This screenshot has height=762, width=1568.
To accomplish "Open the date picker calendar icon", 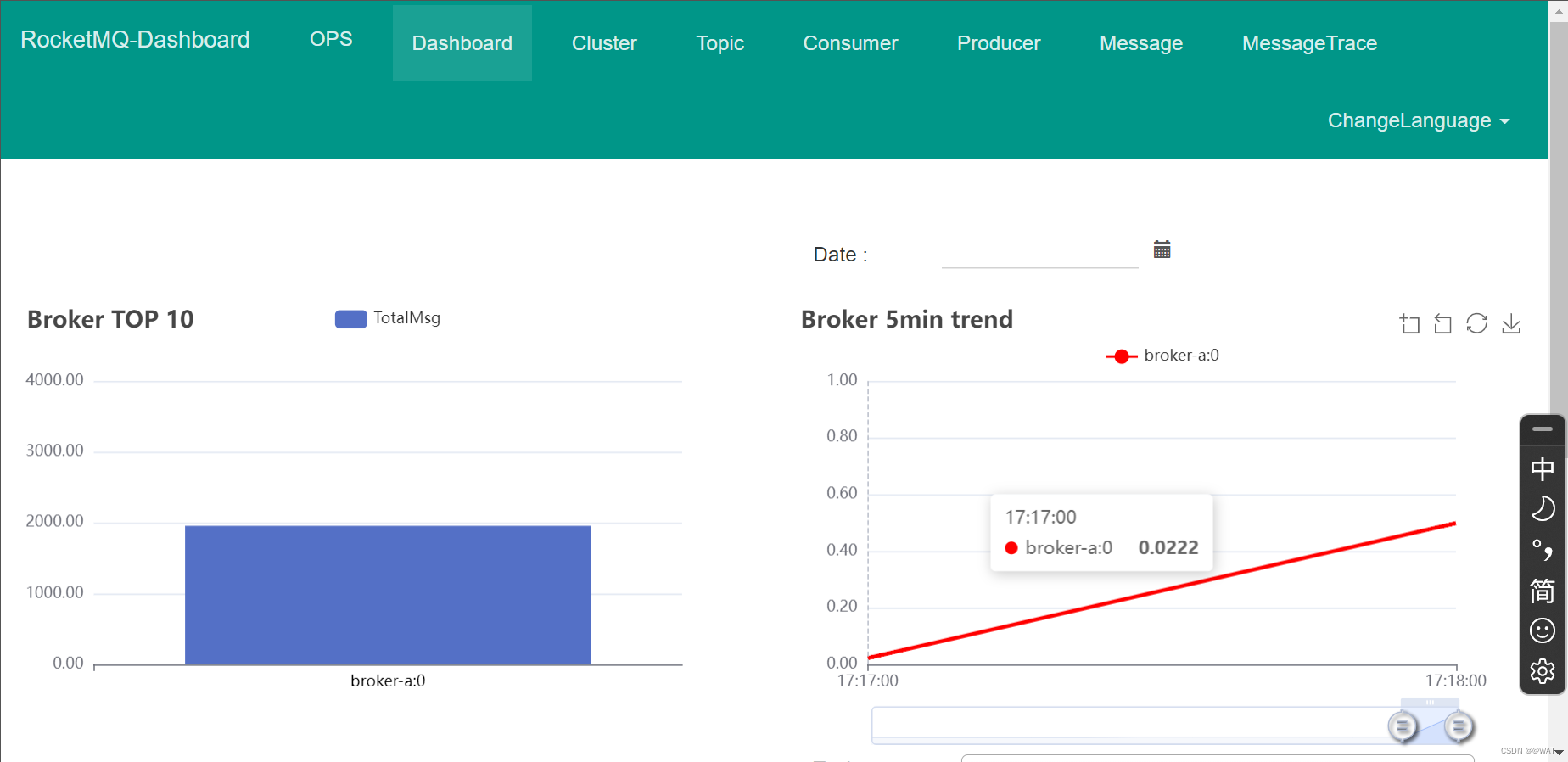I will click(1162, 249).
